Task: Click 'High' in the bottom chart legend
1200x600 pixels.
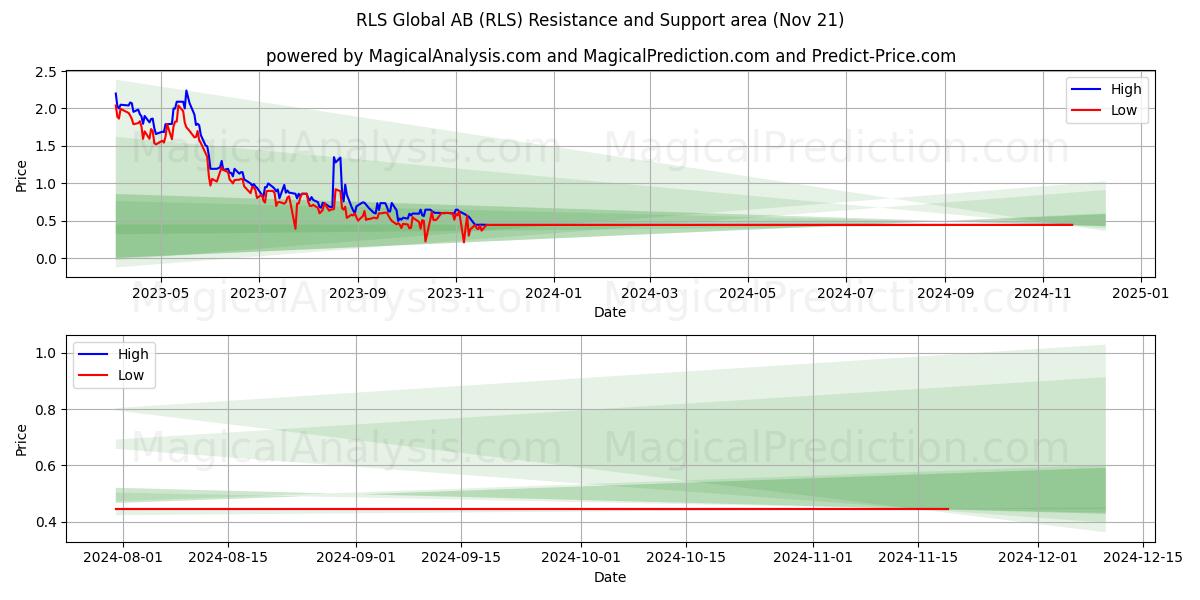Action: point(133,354)
